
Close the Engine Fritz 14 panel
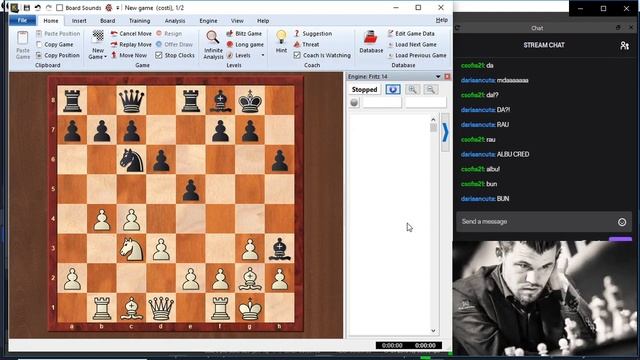click(447, 76)
